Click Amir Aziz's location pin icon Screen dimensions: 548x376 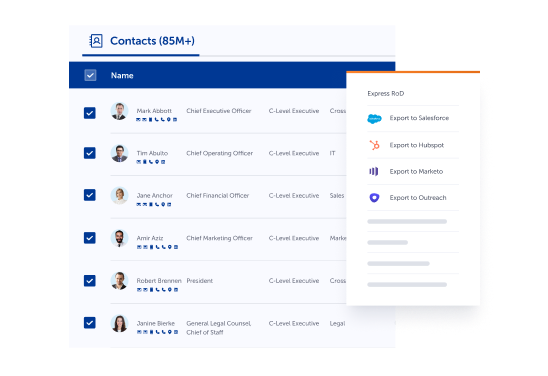click(170, 247)
